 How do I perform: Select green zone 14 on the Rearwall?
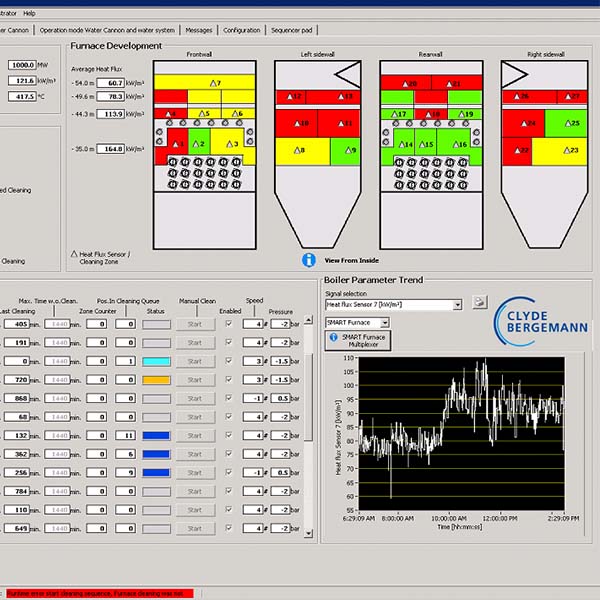[x=404, y=144]
